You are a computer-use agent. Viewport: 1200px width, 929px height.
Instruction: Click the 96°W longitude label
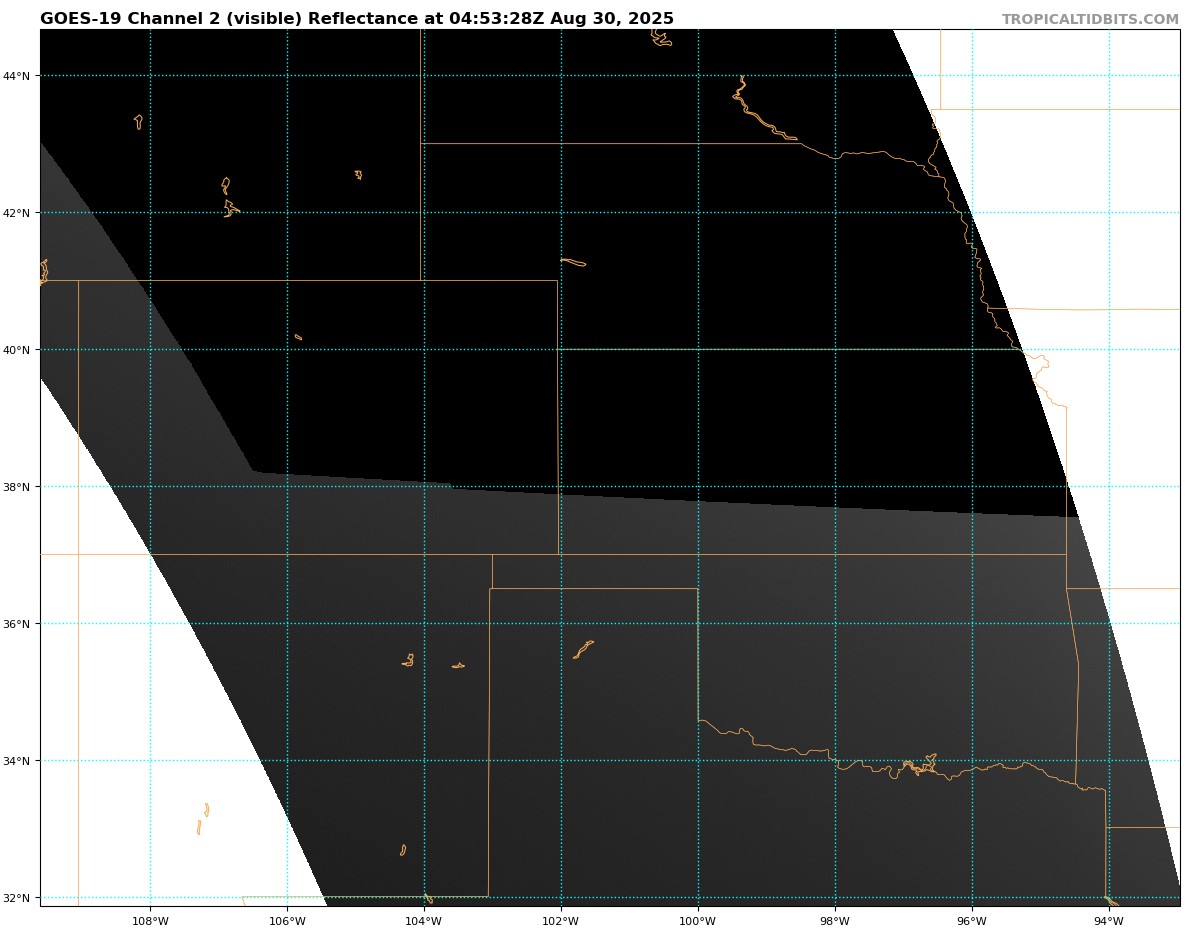pyautogui.click(x=972, y=921)
